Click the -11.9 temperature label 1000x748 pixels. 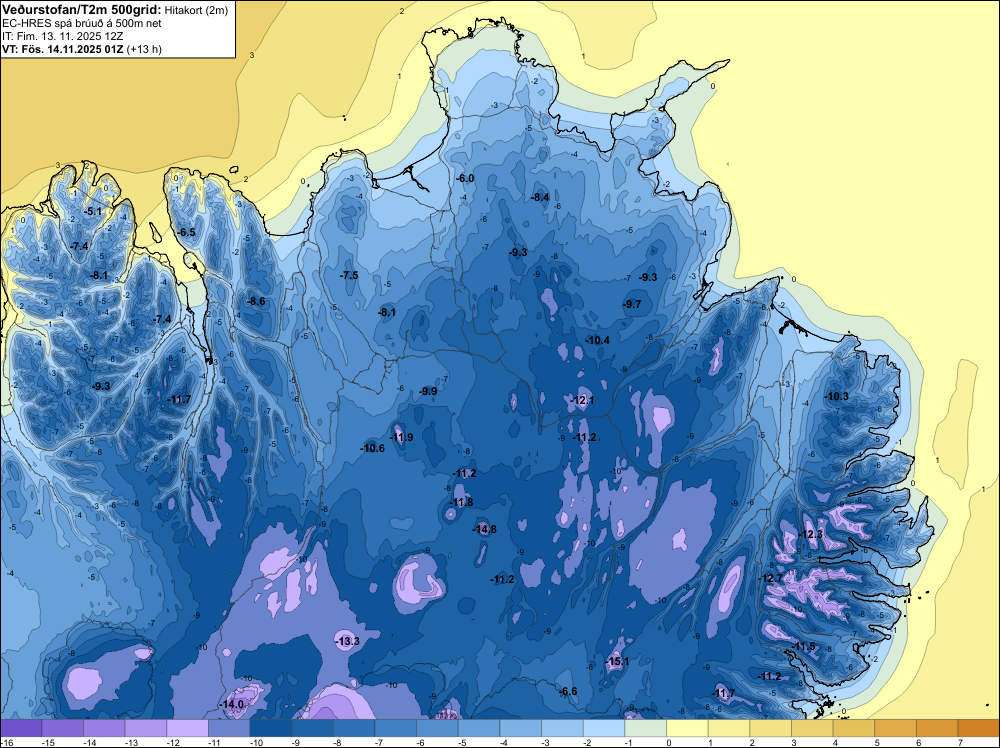(x=402, y=437)
